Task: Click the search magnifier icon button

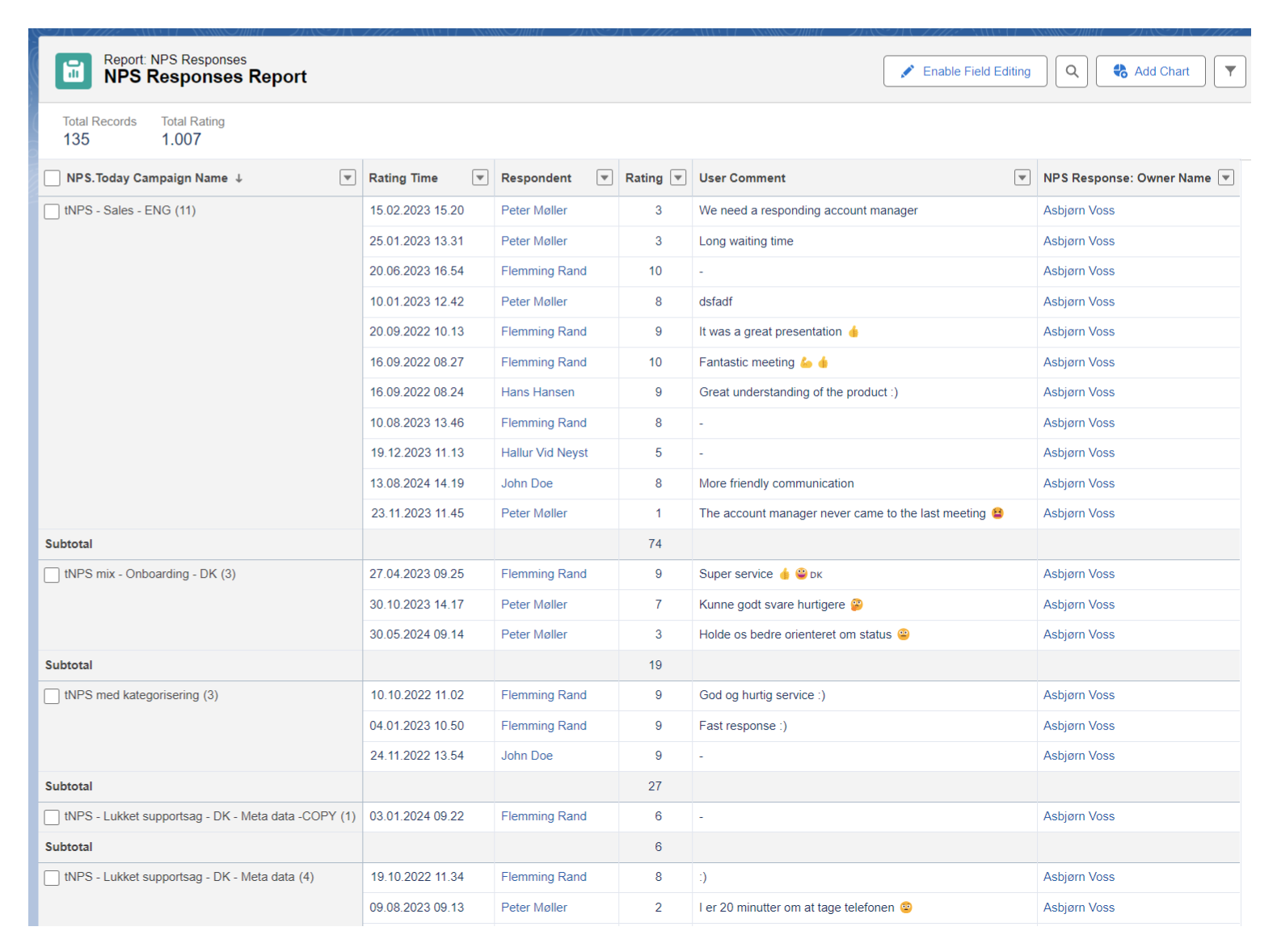Action: coord(1071,71)
